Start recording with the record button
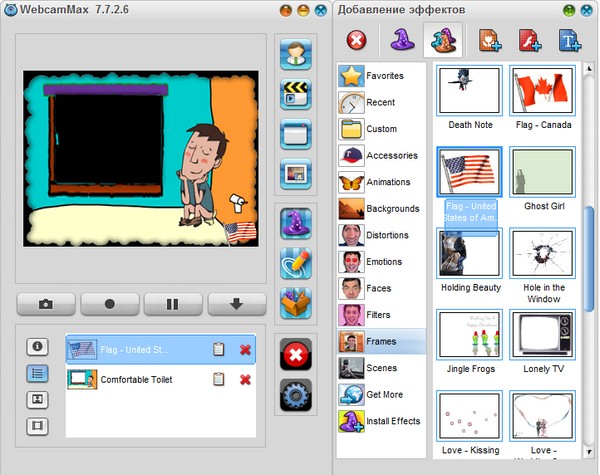Viewport: 600px width, 475px height. tap(109, 304)
